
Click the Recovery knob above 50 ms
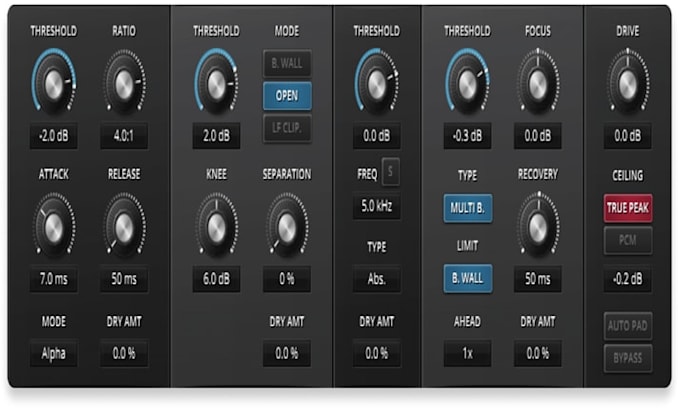click(x=538, y=226)
